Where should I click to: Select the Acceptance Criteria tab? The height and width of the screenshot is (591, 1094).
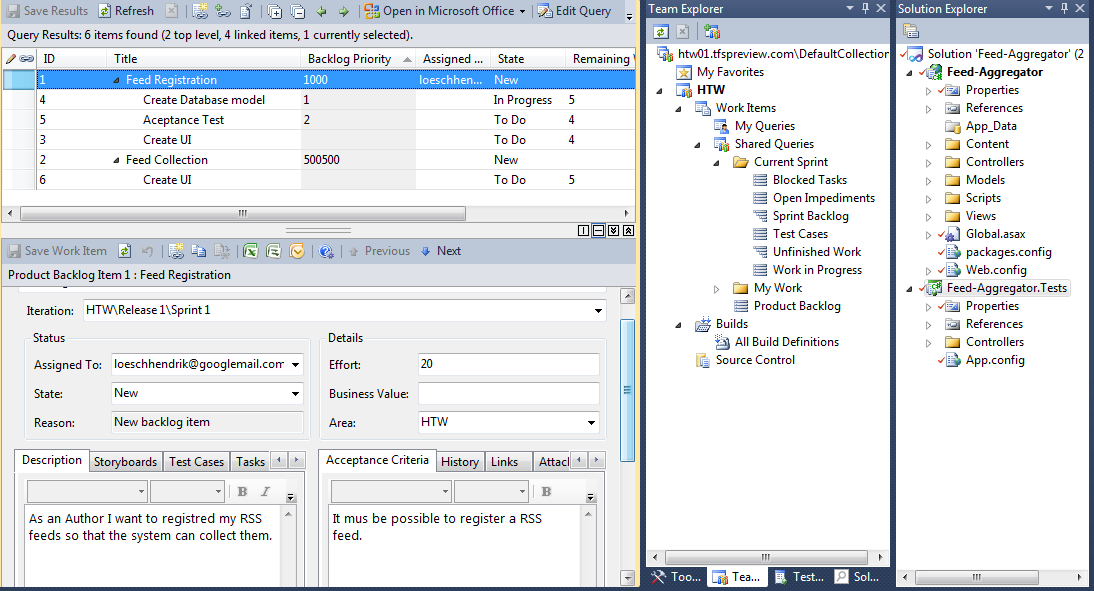coord(377,460)
